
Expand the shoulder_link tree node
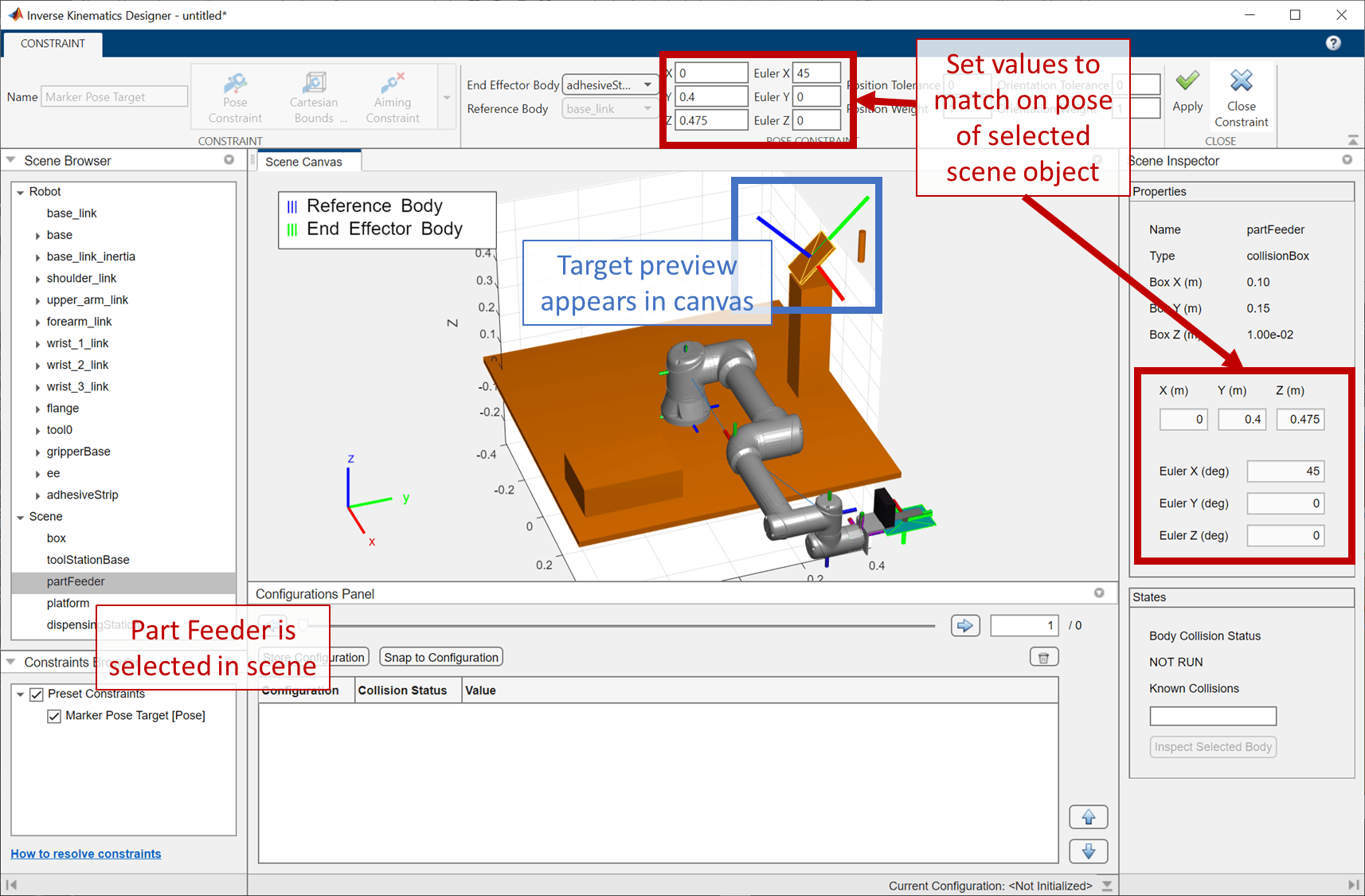pos(37,279)
